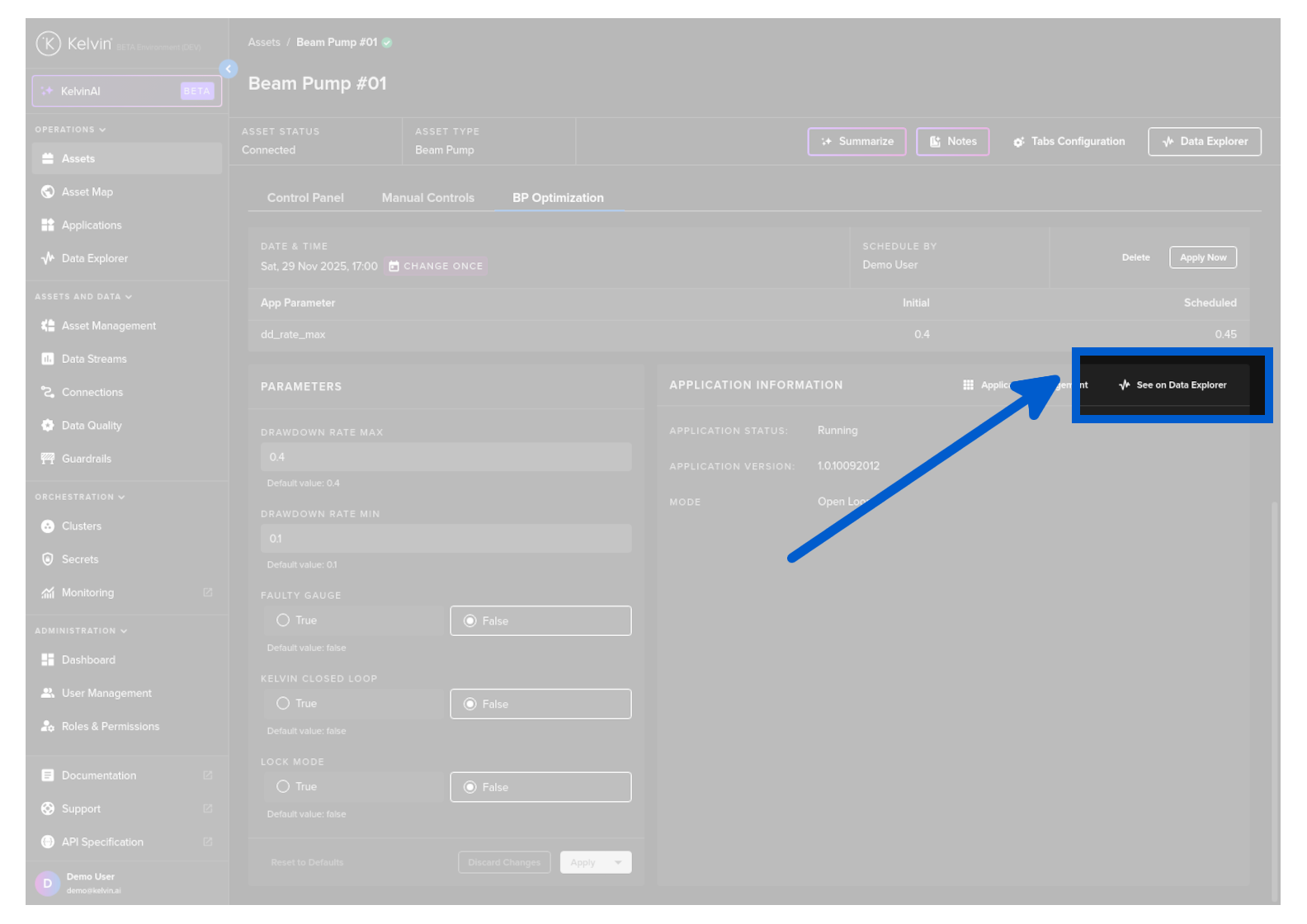Screen dimensions: 1307x924
Task: Open Guardrails icon in sidebar
Action: pyautogui.click(x=48, y=459)
